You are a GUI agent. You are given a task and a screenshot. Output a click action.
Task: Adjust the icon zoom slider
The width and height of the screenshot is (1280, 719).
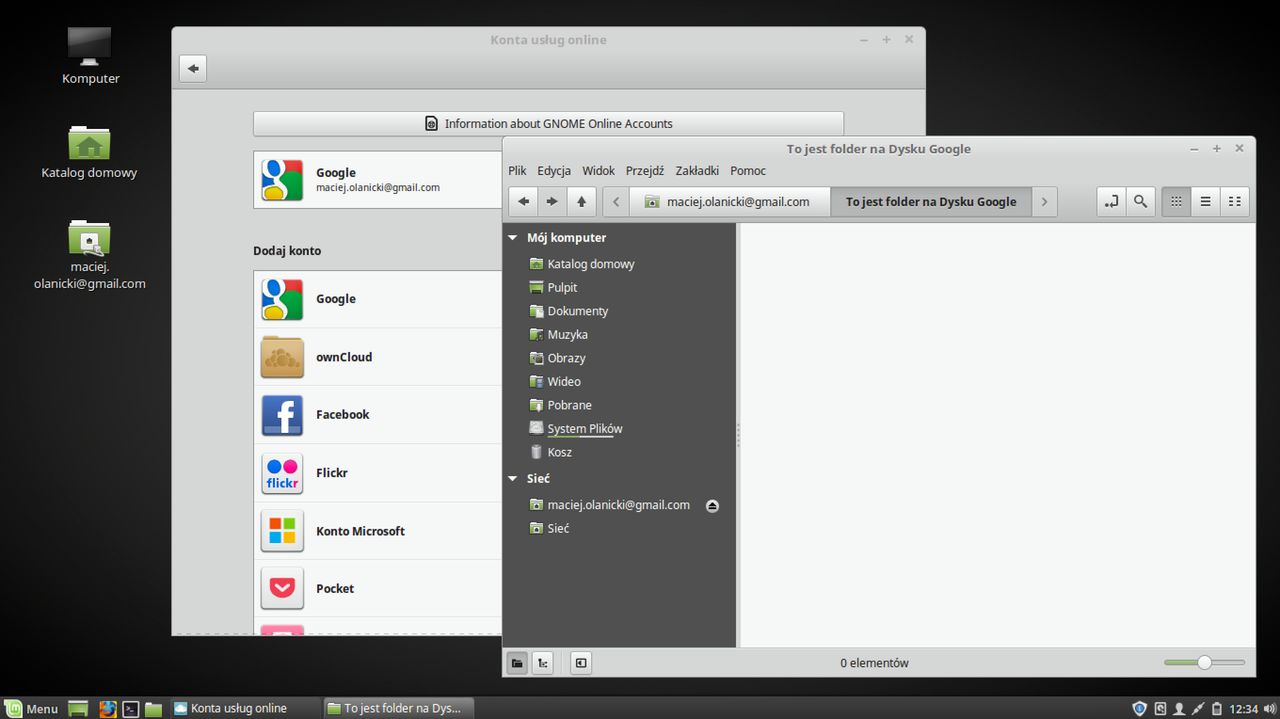[1204, 662]
